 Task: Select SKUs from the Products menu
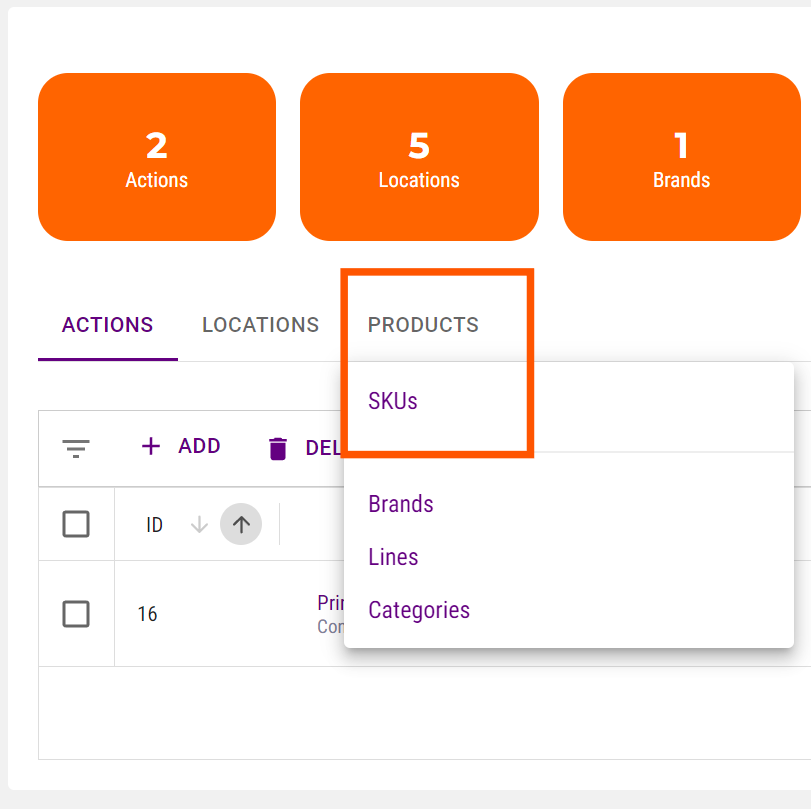click(x=393, y=401)
